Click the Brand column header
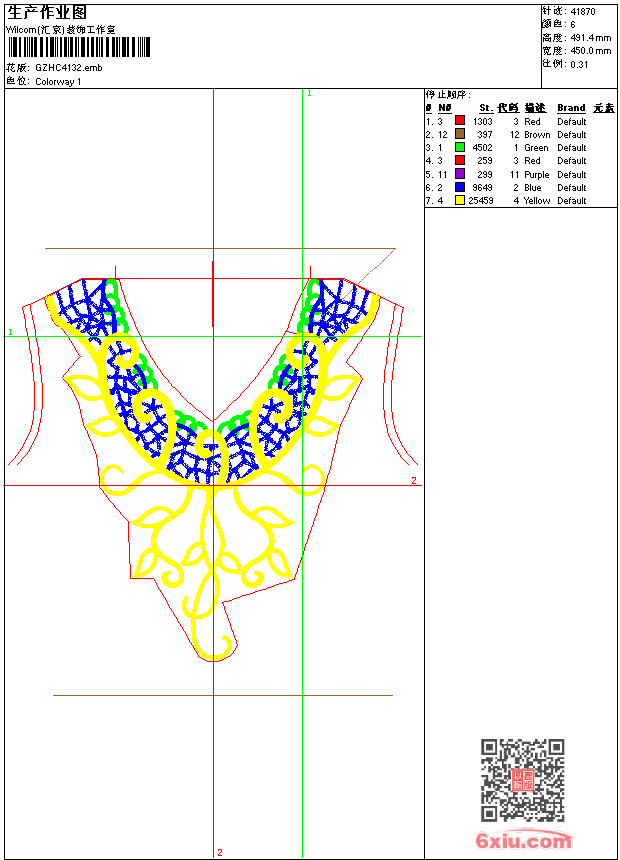This screenshot has width=620, height=860. click(571, 108)
